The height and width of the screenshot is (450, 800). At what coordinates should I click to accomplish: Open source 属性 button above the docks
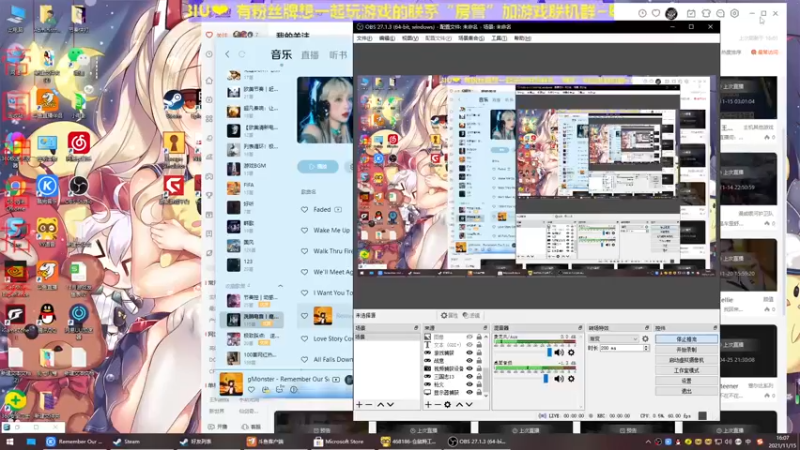tap(449, 316)
